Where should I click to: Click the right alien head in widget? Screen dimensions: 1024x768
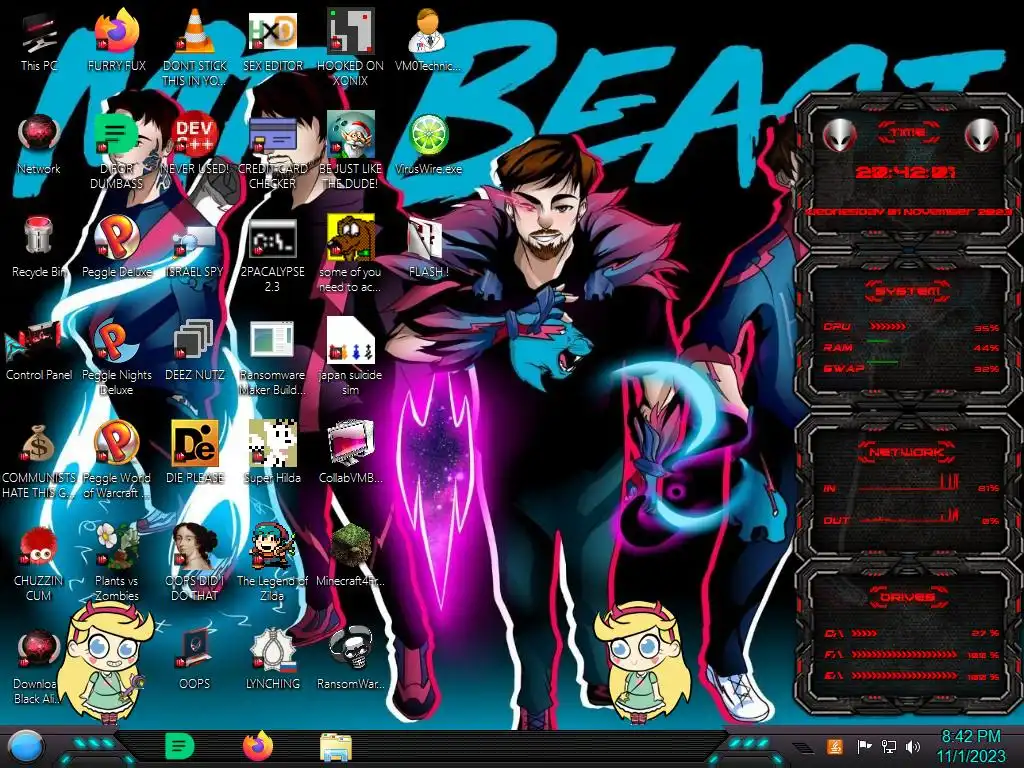(x=982, y=135)
